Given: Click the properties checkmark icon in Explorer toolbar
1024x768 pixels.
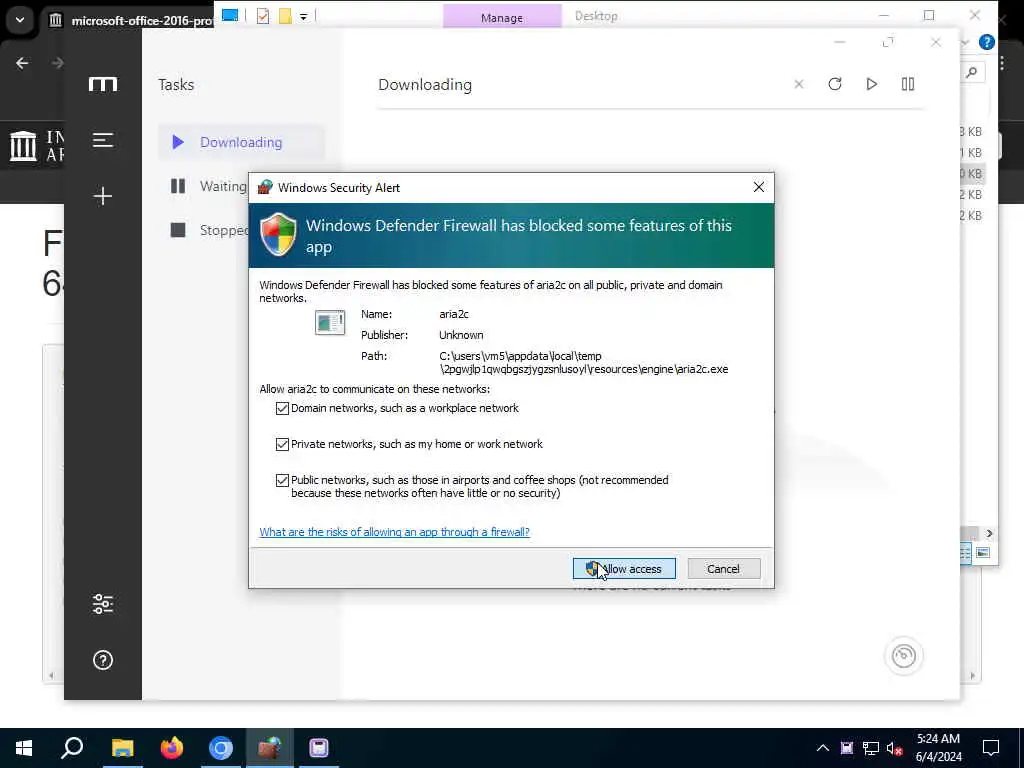Looking at the screenshot, I should pyautogui.click(x=263, y=16).
